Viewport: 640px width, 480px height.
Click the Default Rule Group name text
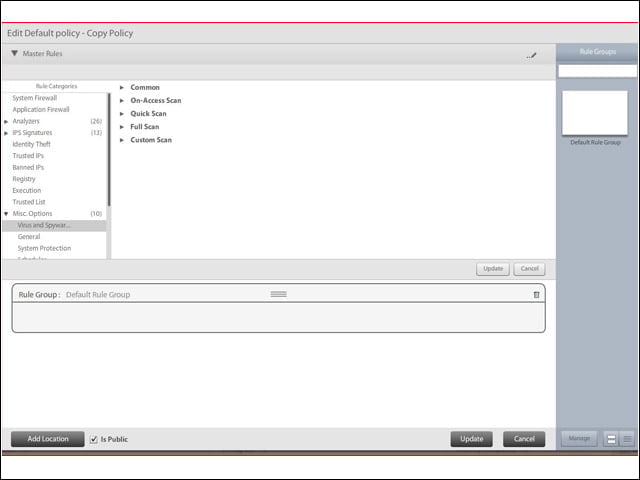click(98, 294)
